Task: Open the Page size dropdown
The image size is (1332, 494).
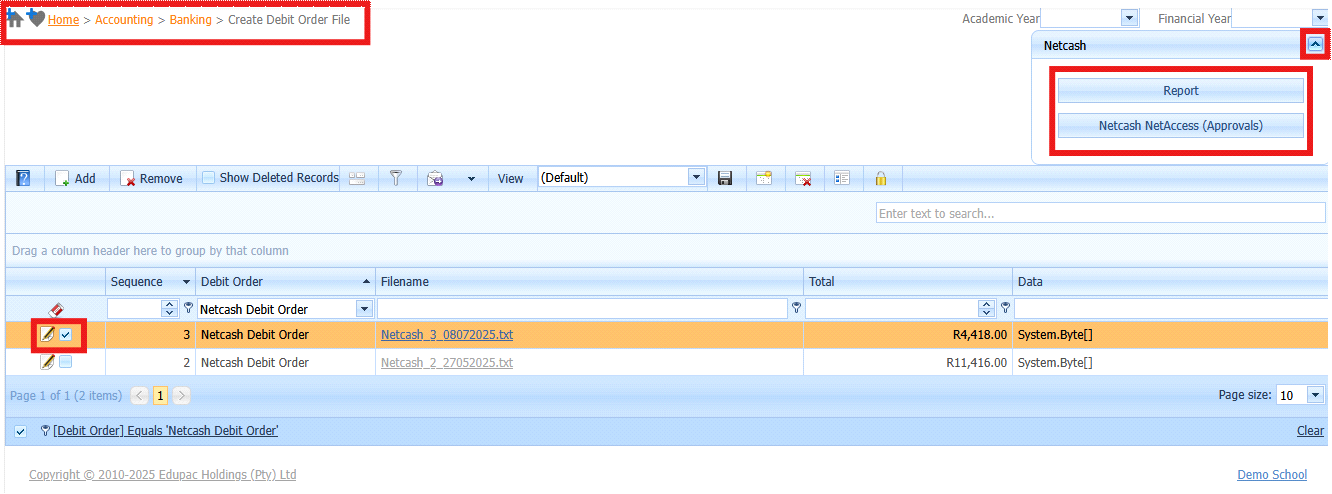Action: click(x=1315, y=395)
